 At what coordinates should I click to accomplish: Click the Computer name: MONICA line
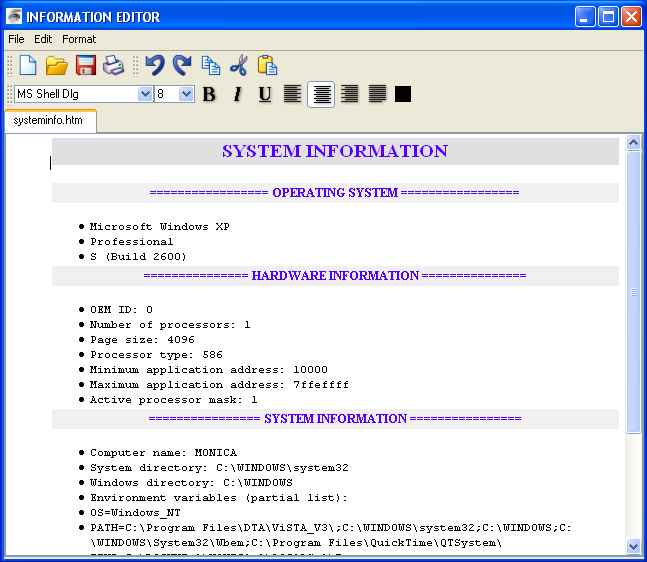click(x=163, y=453)
